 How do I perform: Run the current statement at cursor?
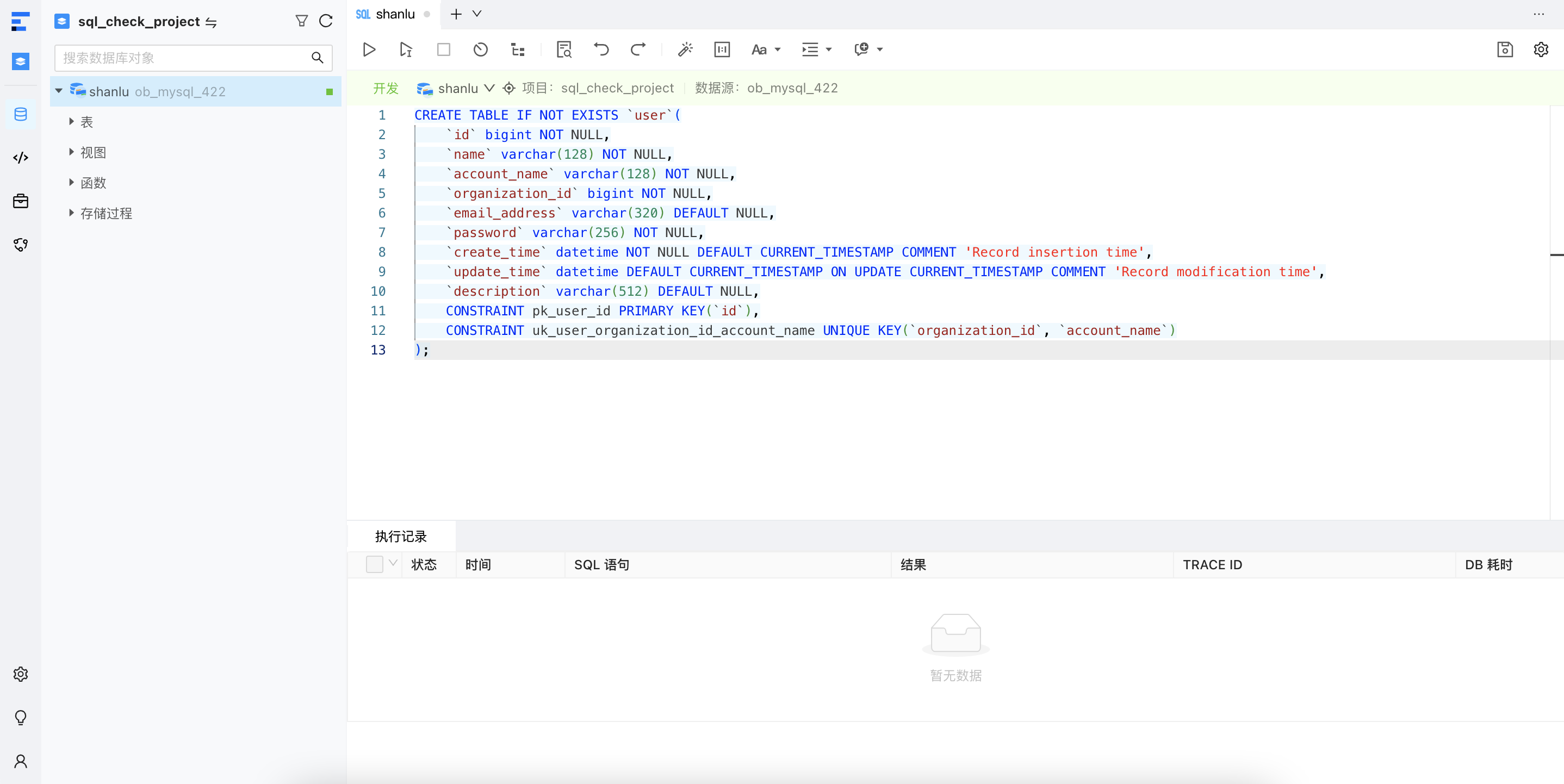pos(406,49)
